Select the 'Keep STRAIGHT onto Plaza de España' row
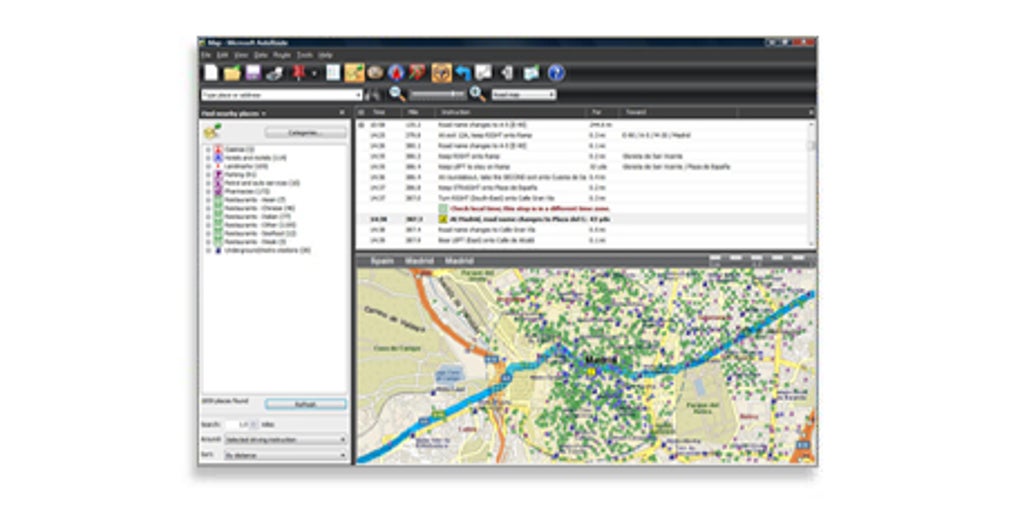 583,188
